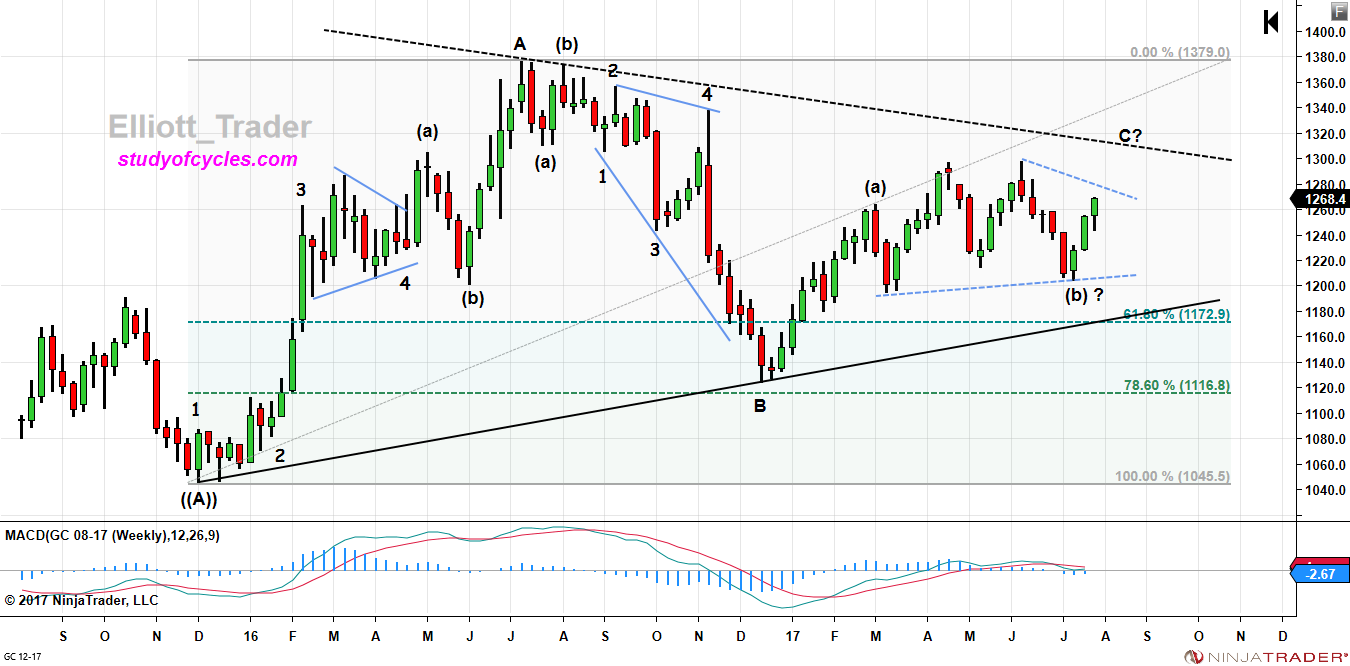Click the 17 year label on the time axis
The width and height of the screenshot is (1350, 666).
click(791, 634)
